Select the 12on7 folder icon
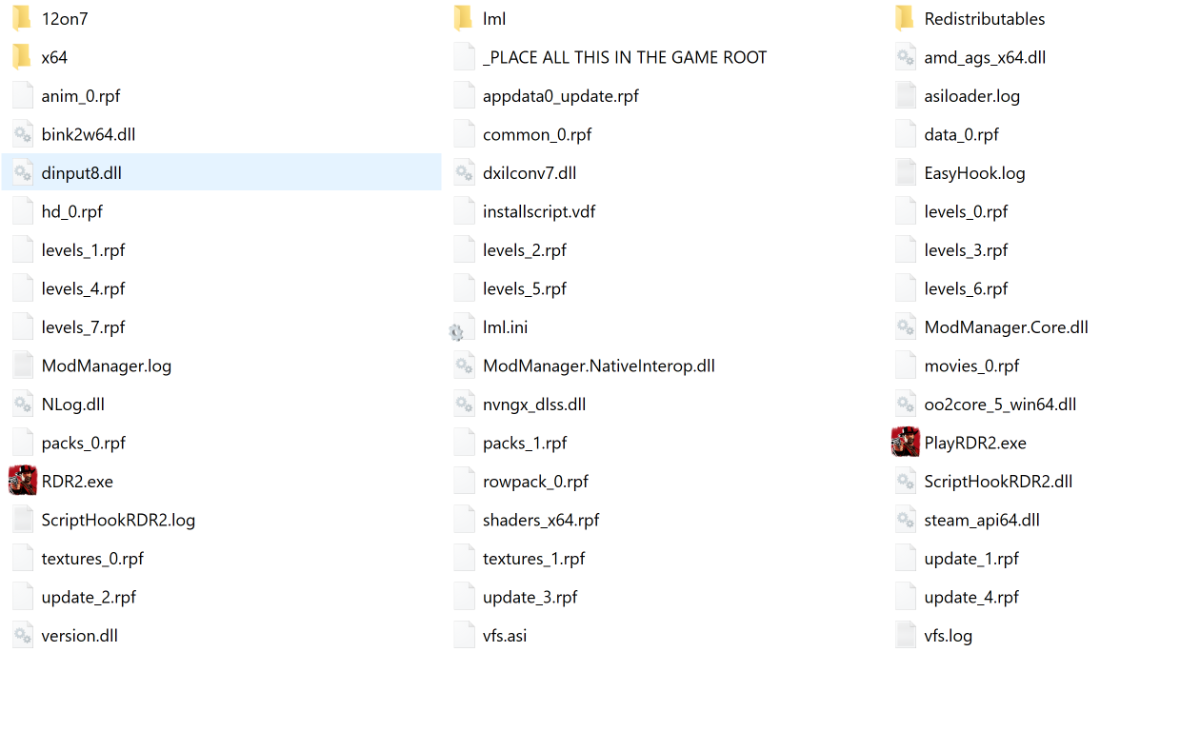 [x=22, y=19]
